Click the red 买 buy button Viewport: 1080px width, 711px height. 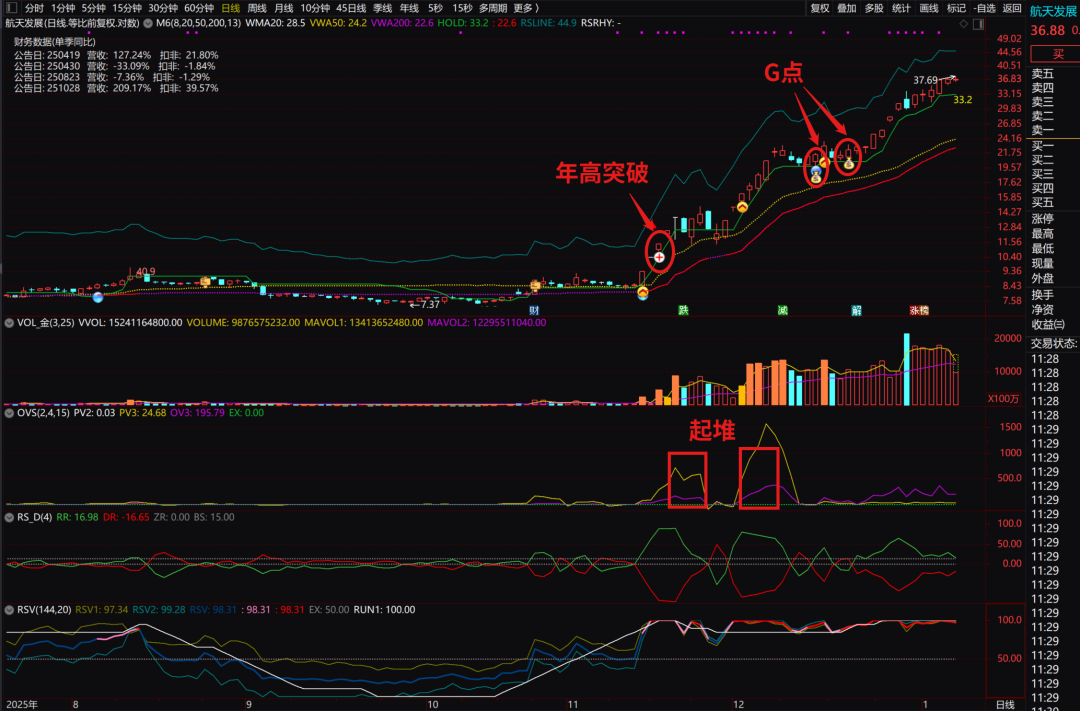pos(1057,54)
